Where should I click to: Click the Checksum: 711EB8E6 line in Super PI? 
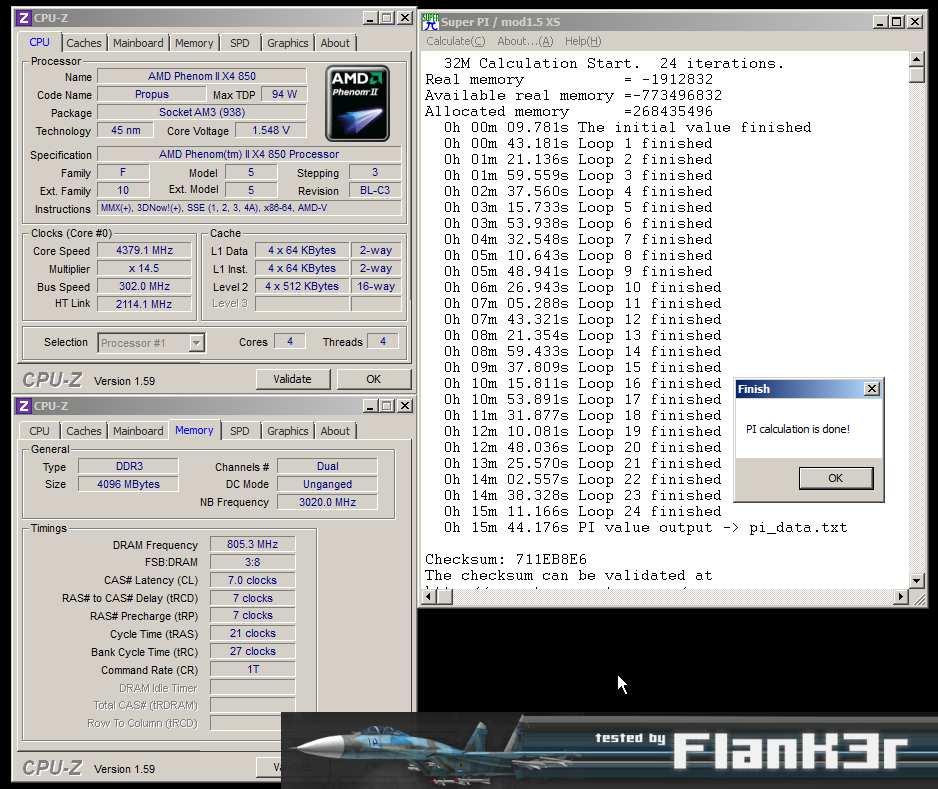pyautogui.click(x=506, y=559)
